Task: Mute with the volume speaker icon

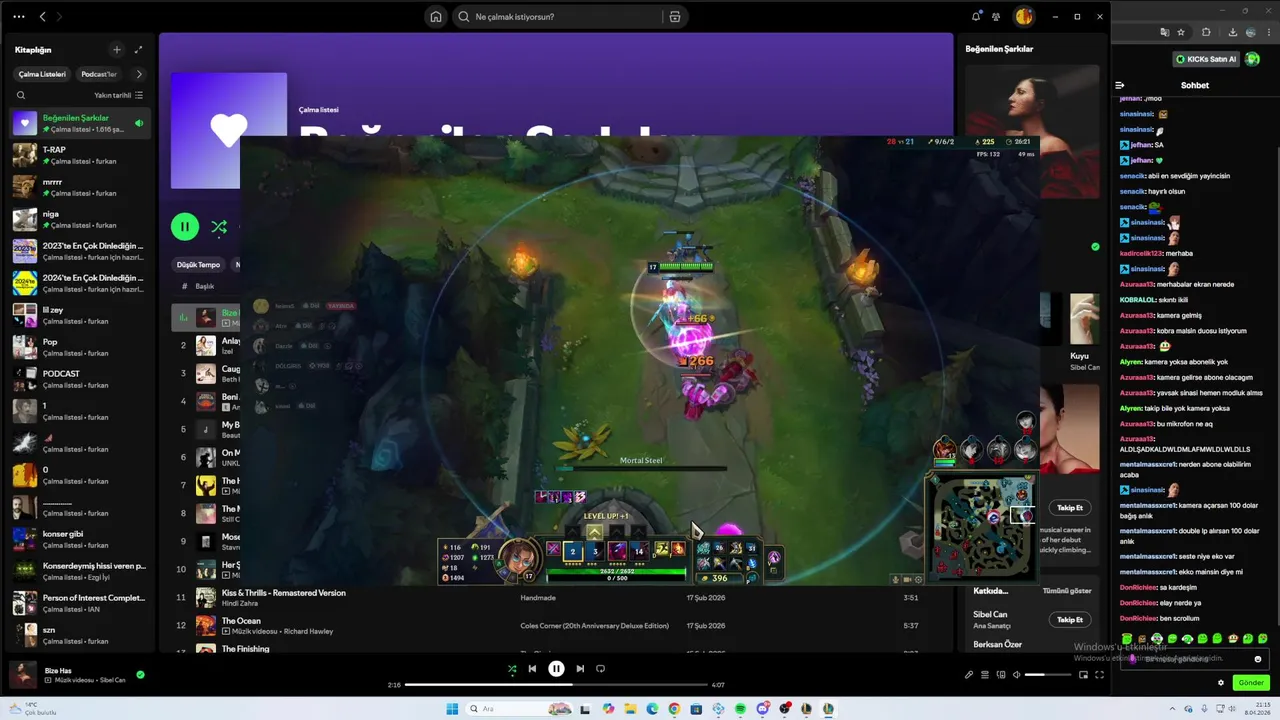Action: (x=1016, y=675)
